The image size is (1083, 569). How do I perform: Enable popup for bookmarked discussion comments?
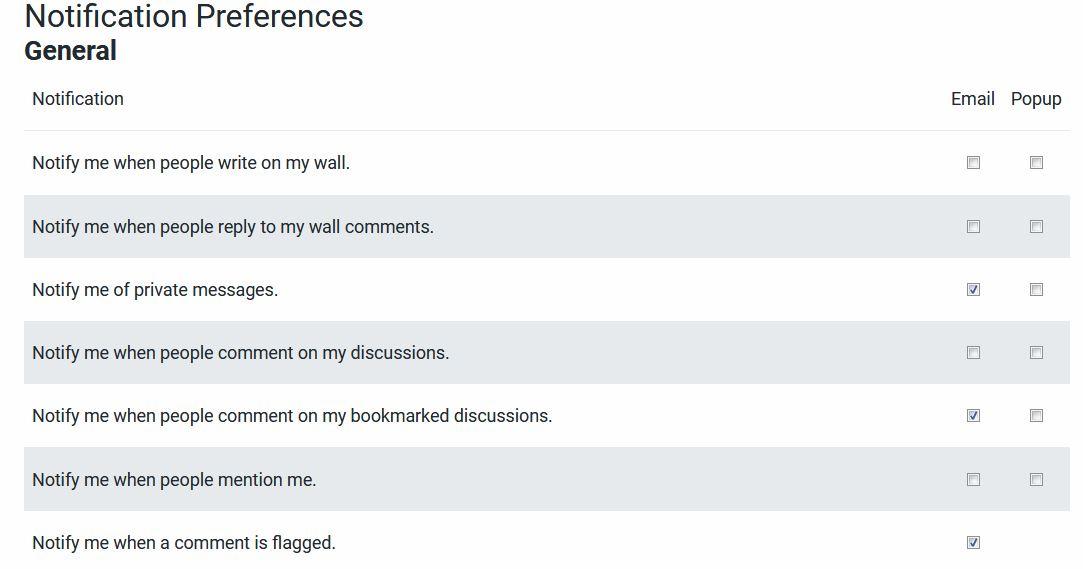(1036, 416)
